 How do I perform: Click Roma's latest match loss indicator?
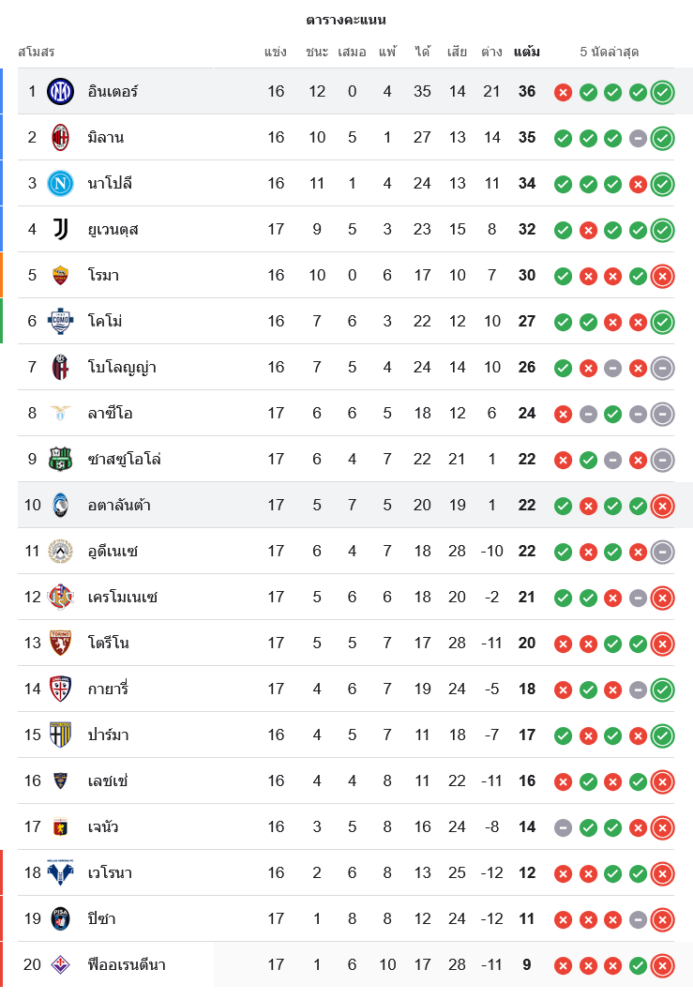pyautogui.click(x=662, y=276)
